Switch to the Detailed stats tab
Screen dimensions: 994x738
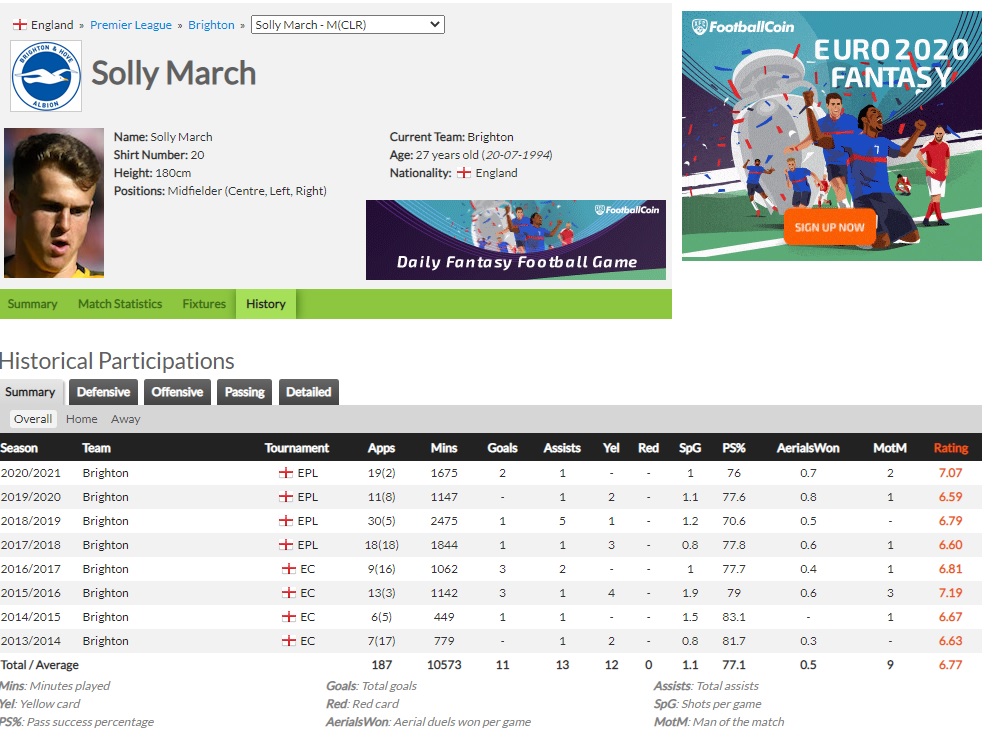tap(309, 392)
